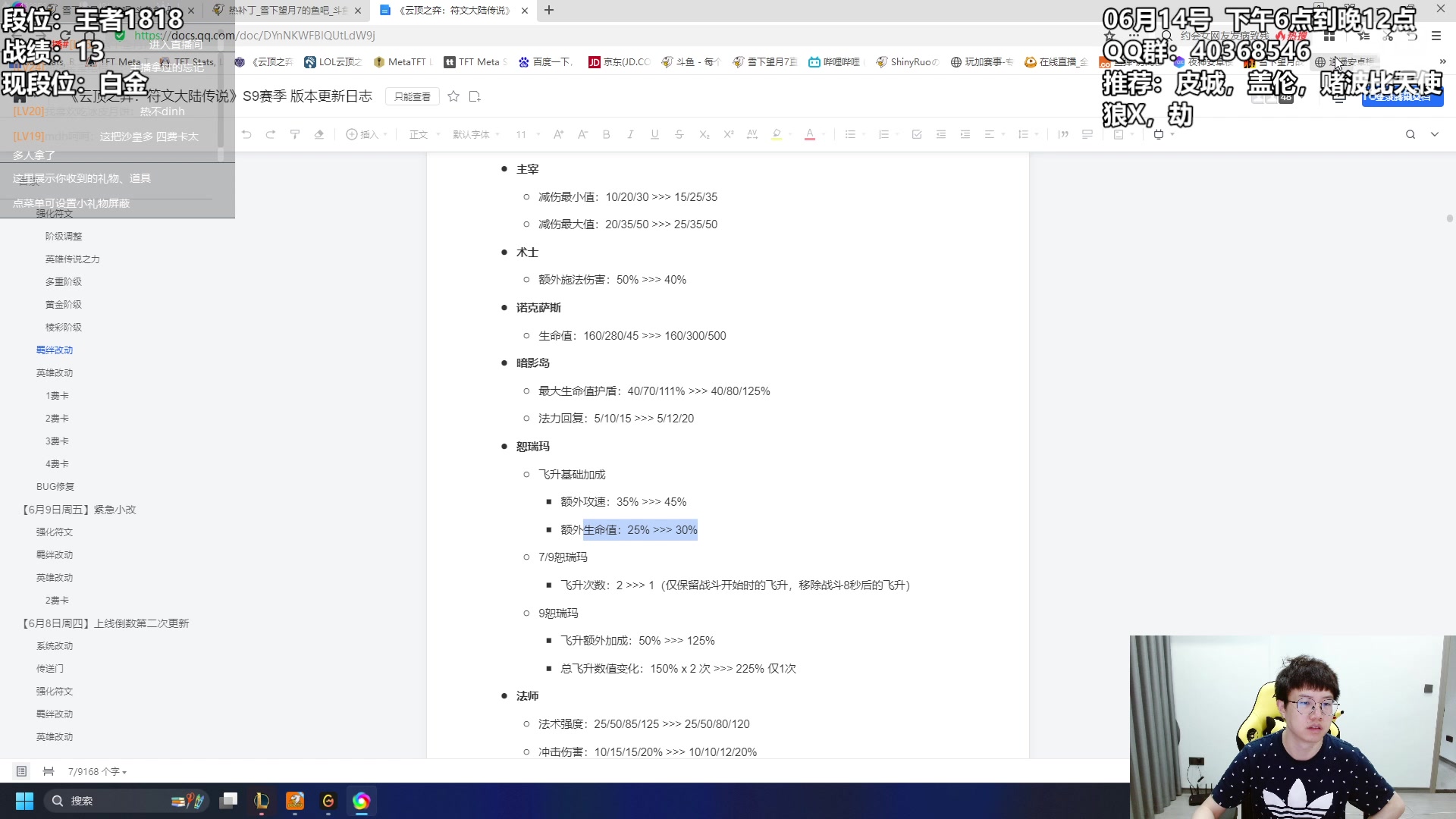This screenshot has height=819, width=1456.
Task: Click the folder/move icon beside the star
Action: point(475,96)
